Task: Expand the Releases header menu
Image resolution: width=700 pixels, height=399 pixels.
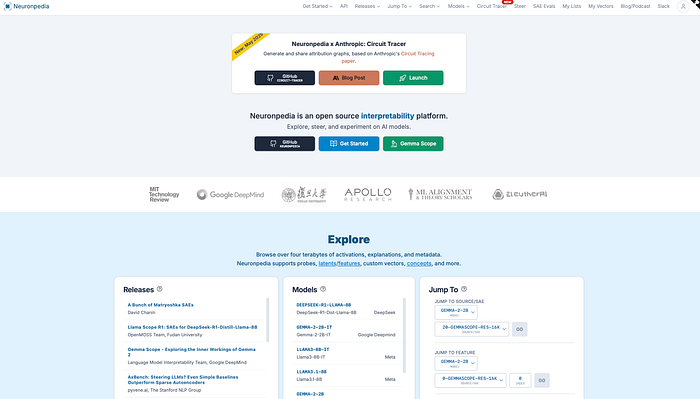Action: click(x=367, y=6)
